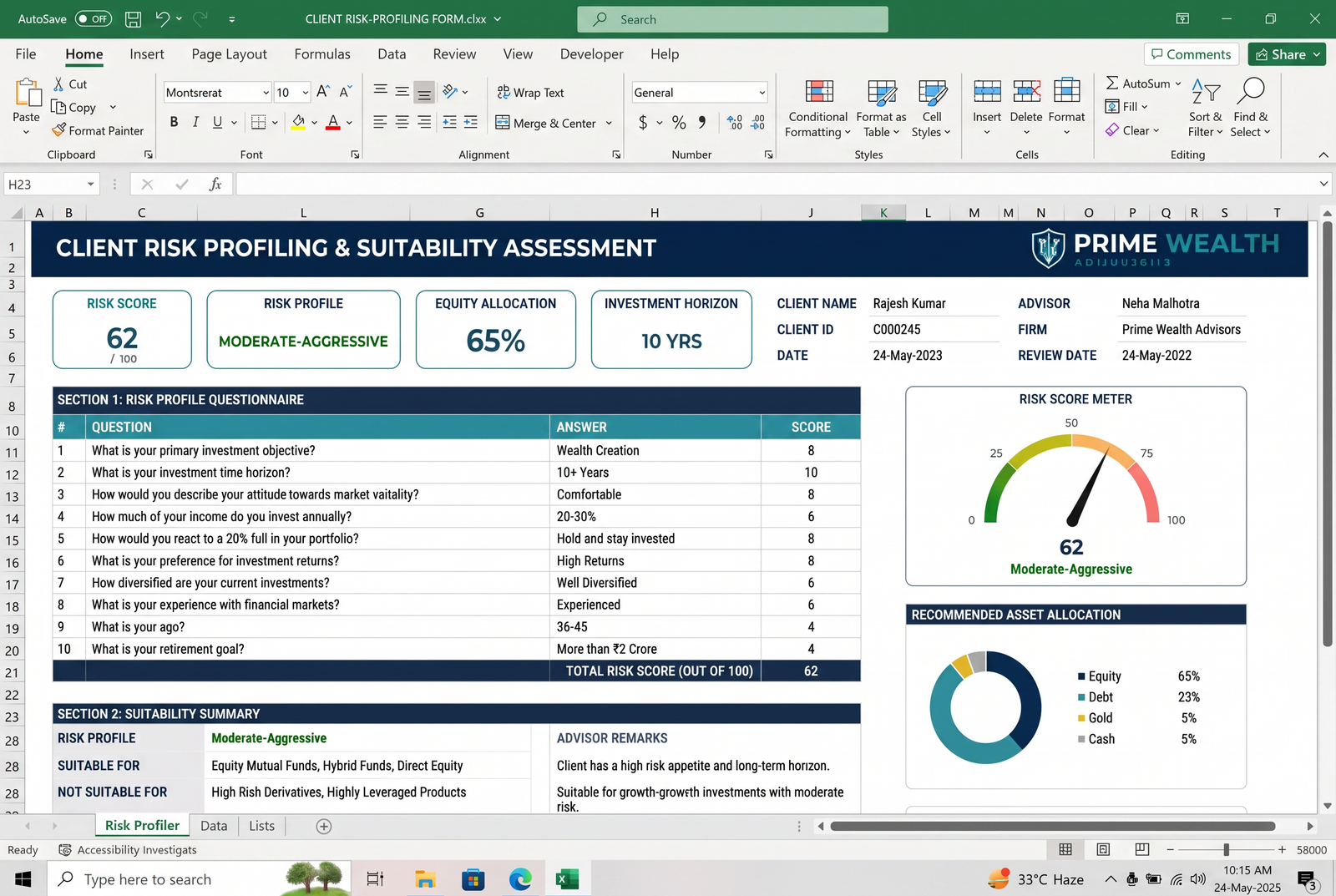Open the Borders tool icon
Viewport: 1336px width, 896px height.
tap(259, 122)
